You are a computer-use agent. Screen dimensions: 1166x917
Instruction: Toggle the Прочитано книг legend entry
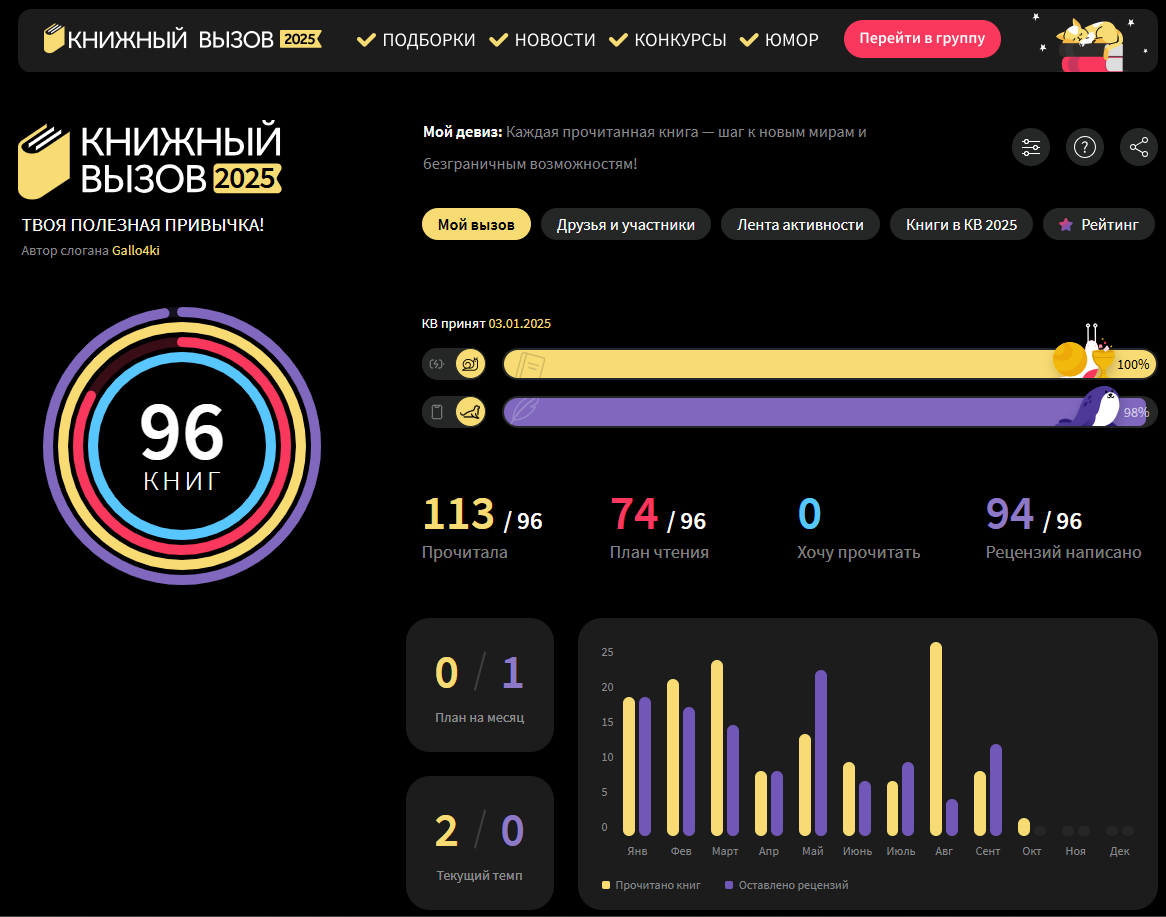pos(651,885)
